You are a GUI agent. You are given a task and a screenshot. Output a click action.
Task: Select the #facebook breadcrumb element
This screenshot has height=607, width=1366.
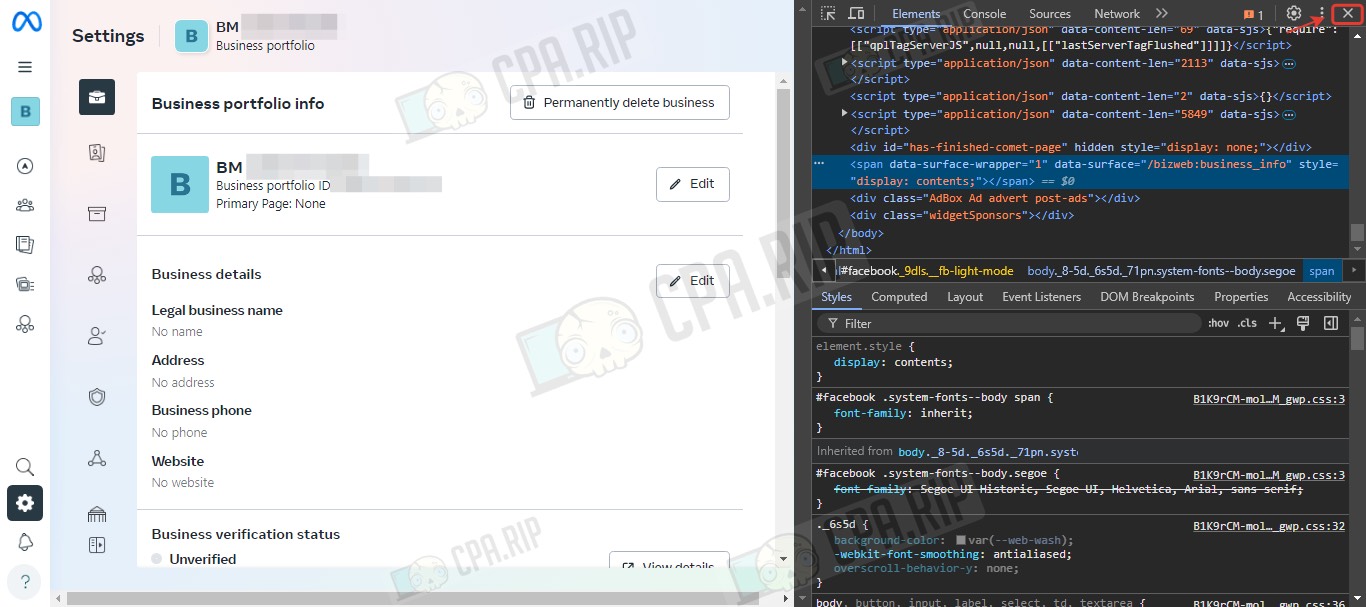pos(926,271)
